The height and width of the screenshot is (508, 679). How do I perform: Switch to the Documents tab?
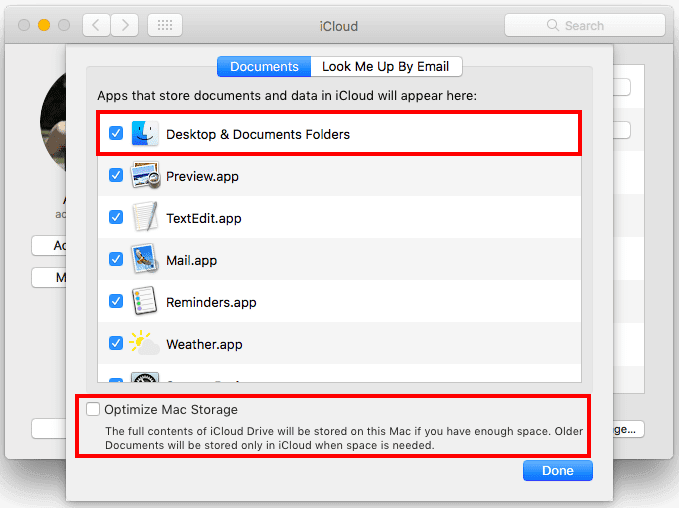tap(264, 67)
